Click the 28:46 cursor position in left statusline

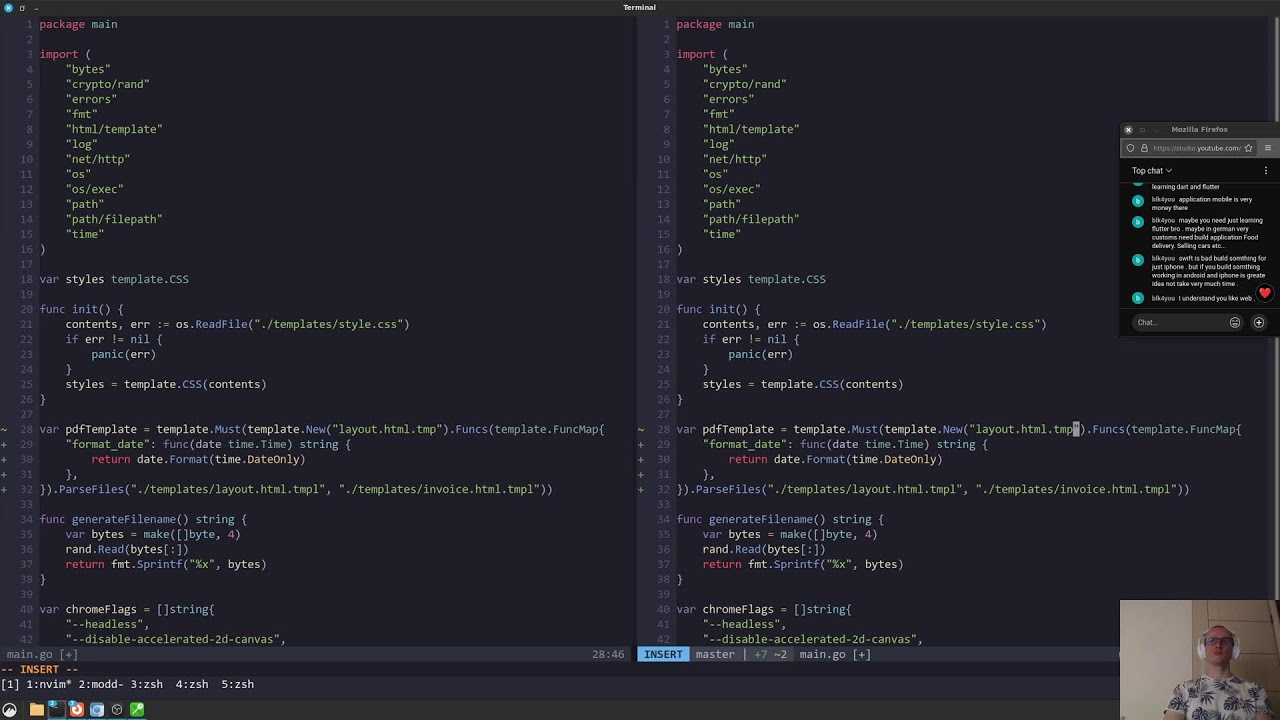click(608, 654)
